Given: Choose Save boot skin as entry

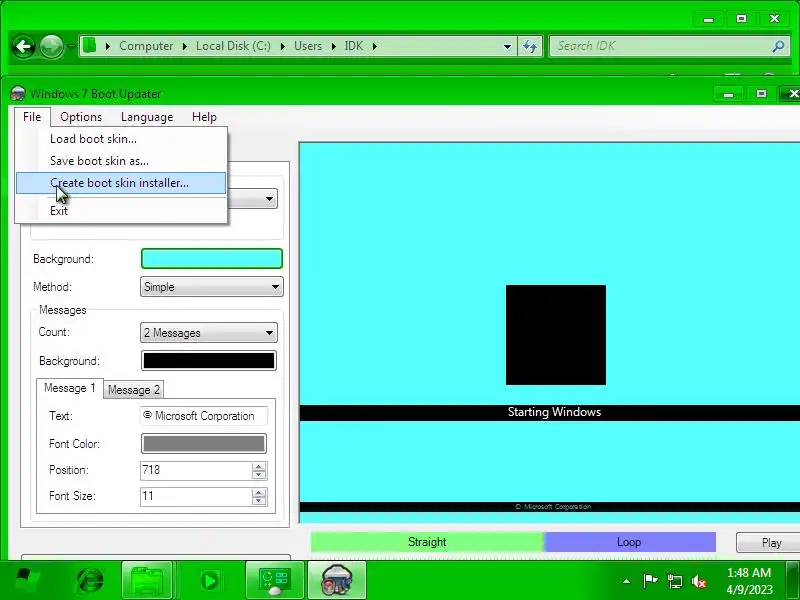Looking at the screenshot, I should click(121, 161).
